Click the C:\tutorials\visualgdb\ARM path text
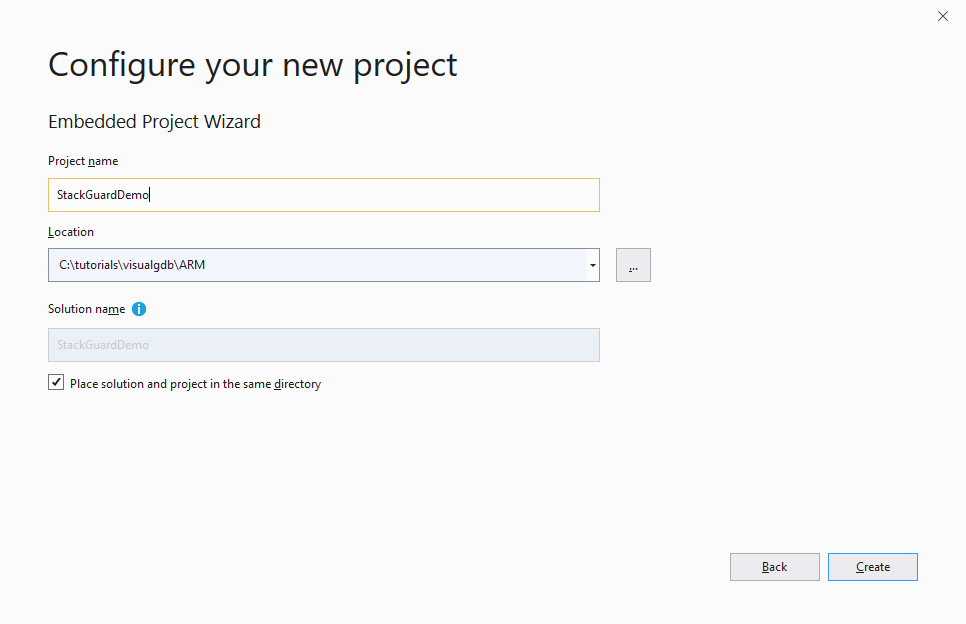The image size is (966, 624). [x=131, y=265]
